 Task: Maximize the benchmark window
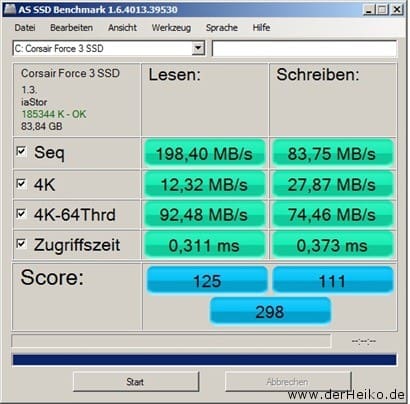(x=382, y=10)
